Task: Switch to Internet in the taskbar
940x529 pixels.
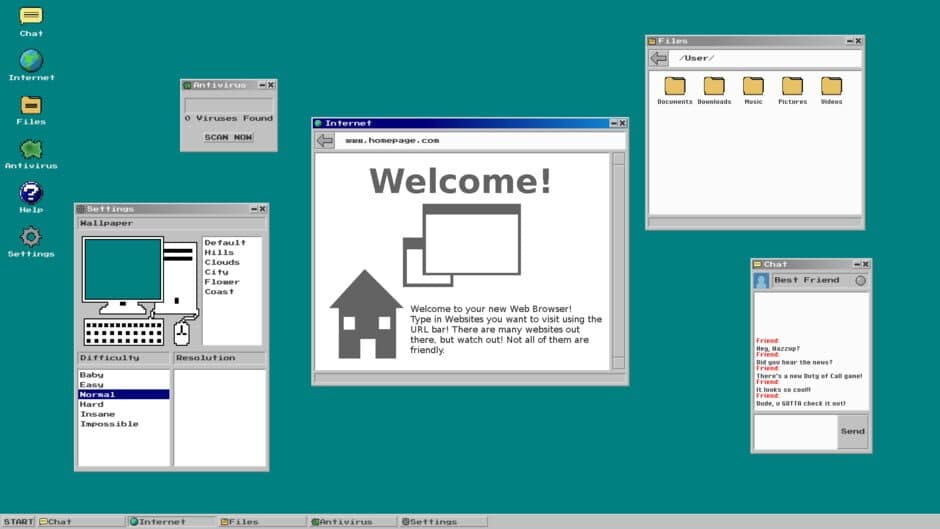Action: 171,522
